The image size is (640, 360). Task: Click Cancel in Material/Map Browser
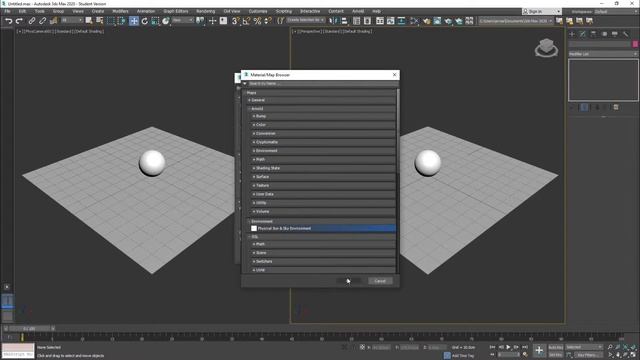coord(380,281)
